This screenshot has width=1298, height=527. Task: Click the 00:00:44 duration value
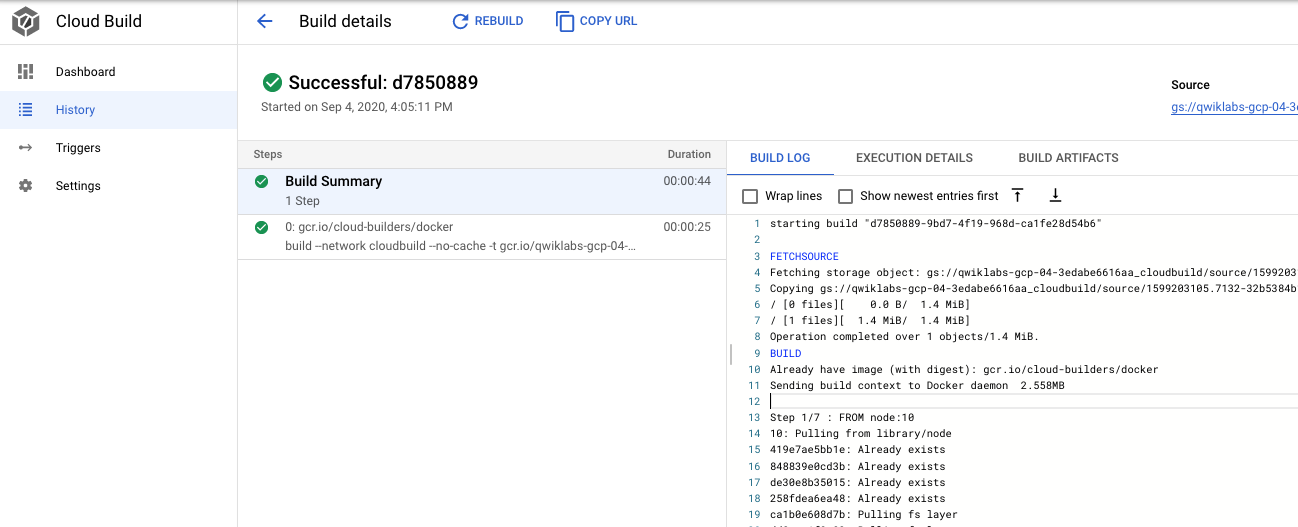point(687,181)
